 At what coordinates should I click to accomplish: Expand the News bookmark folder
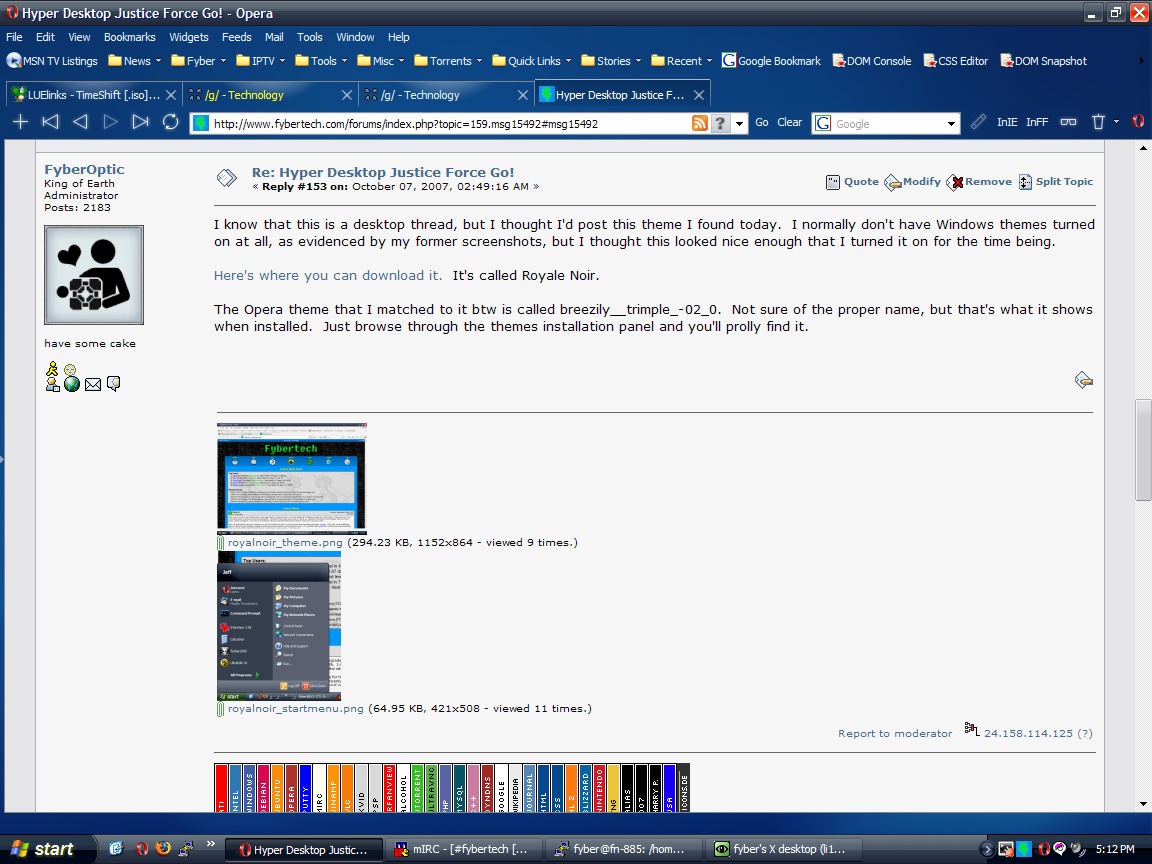(134, 61)
